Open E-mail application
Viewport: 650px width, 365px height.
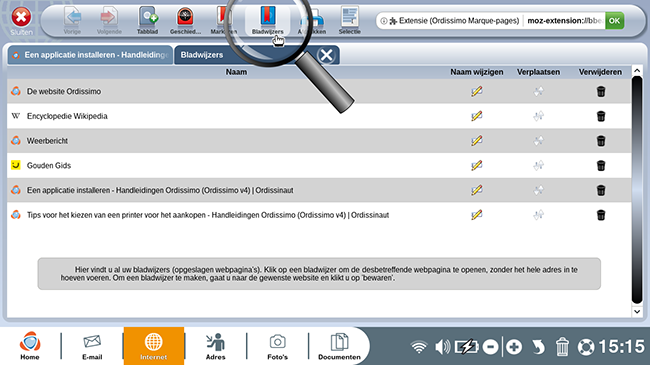click(92, 346)
